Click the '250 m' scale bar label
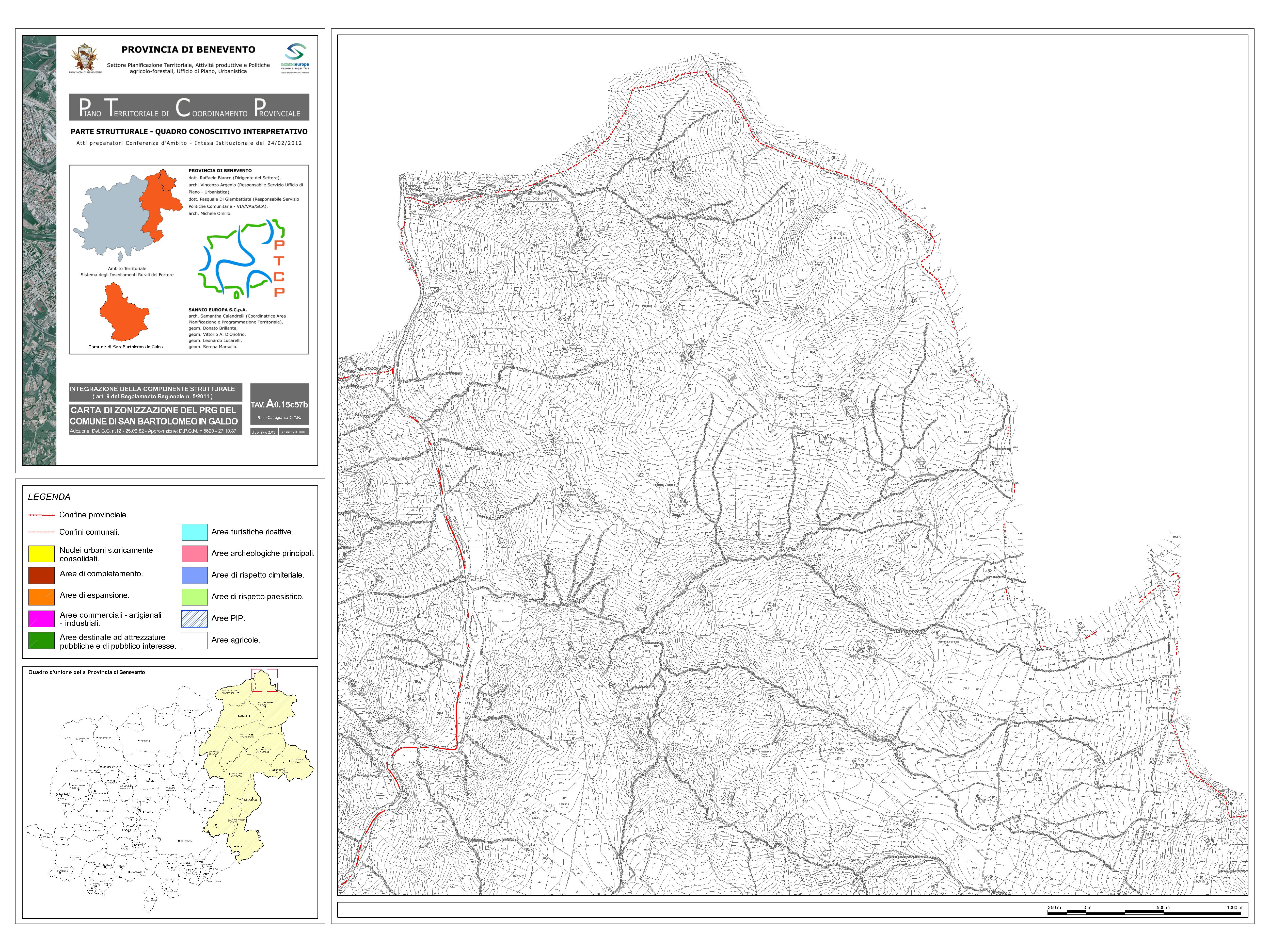 (x=1054, y=907)
